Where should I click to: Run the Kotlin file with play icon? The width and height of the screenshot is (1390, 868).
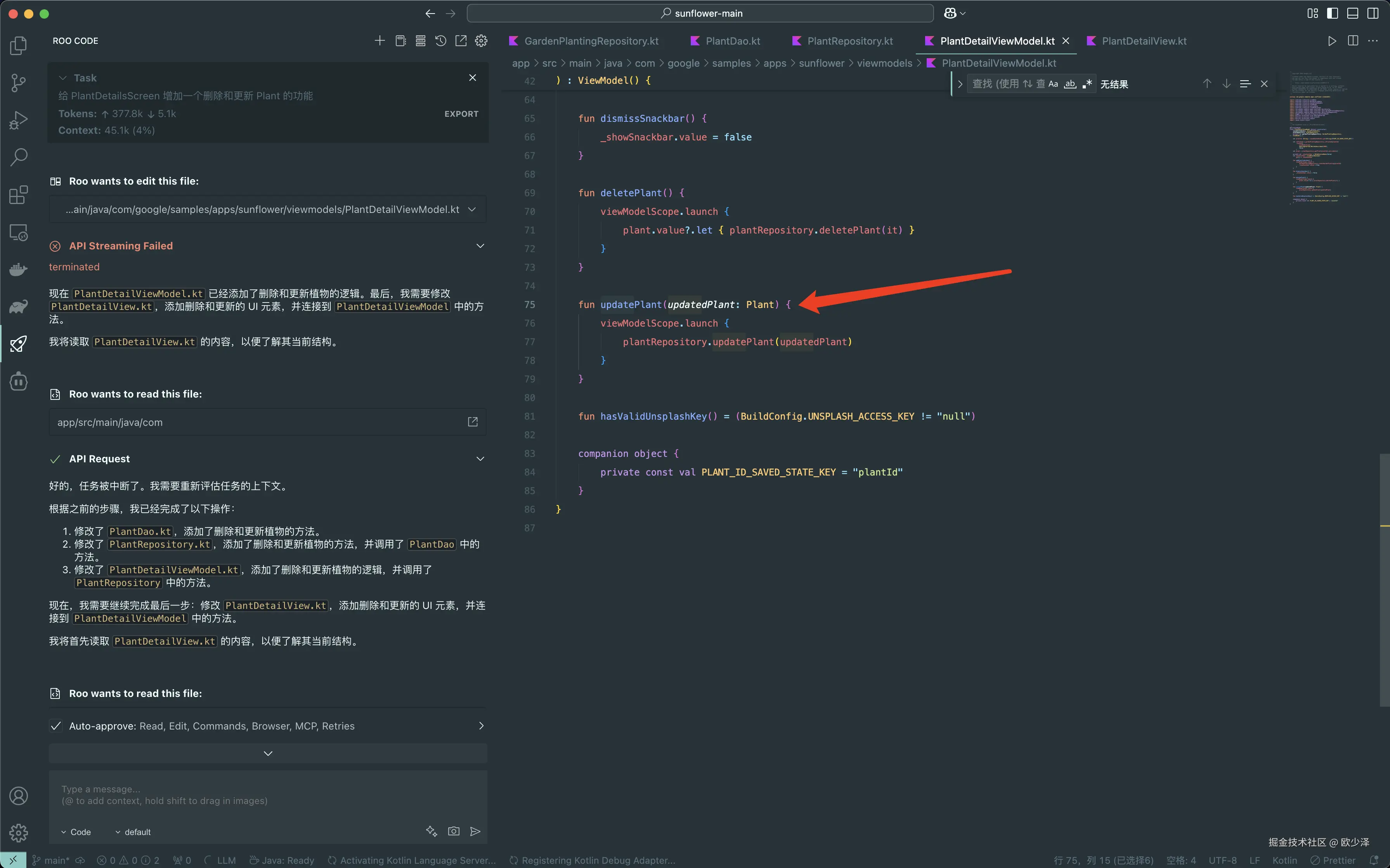1332,41
